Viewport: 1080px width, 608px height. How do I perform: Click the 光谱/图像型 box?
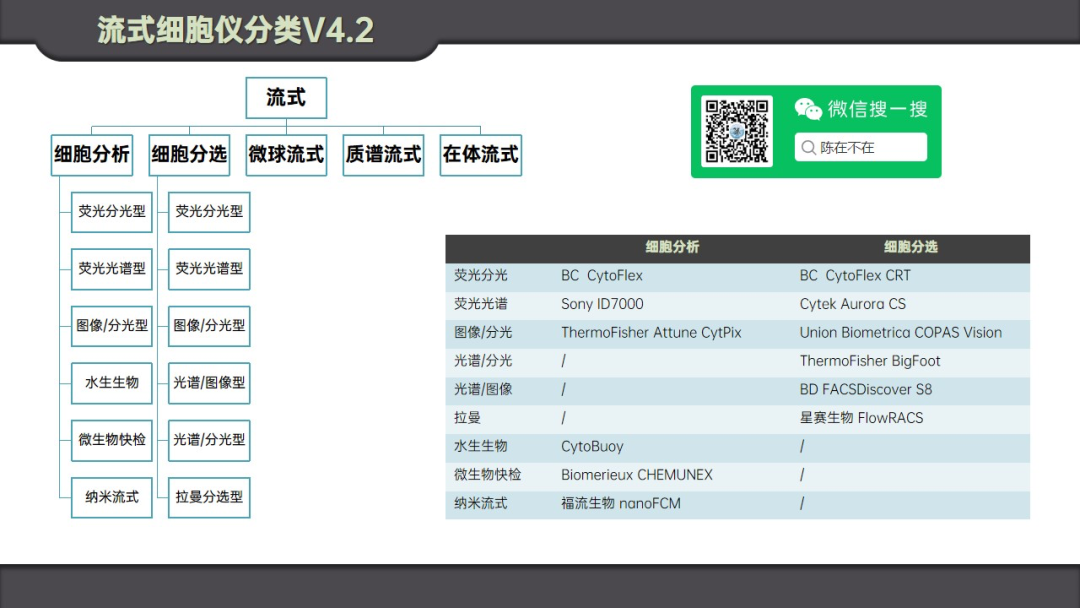coord(209,383)
